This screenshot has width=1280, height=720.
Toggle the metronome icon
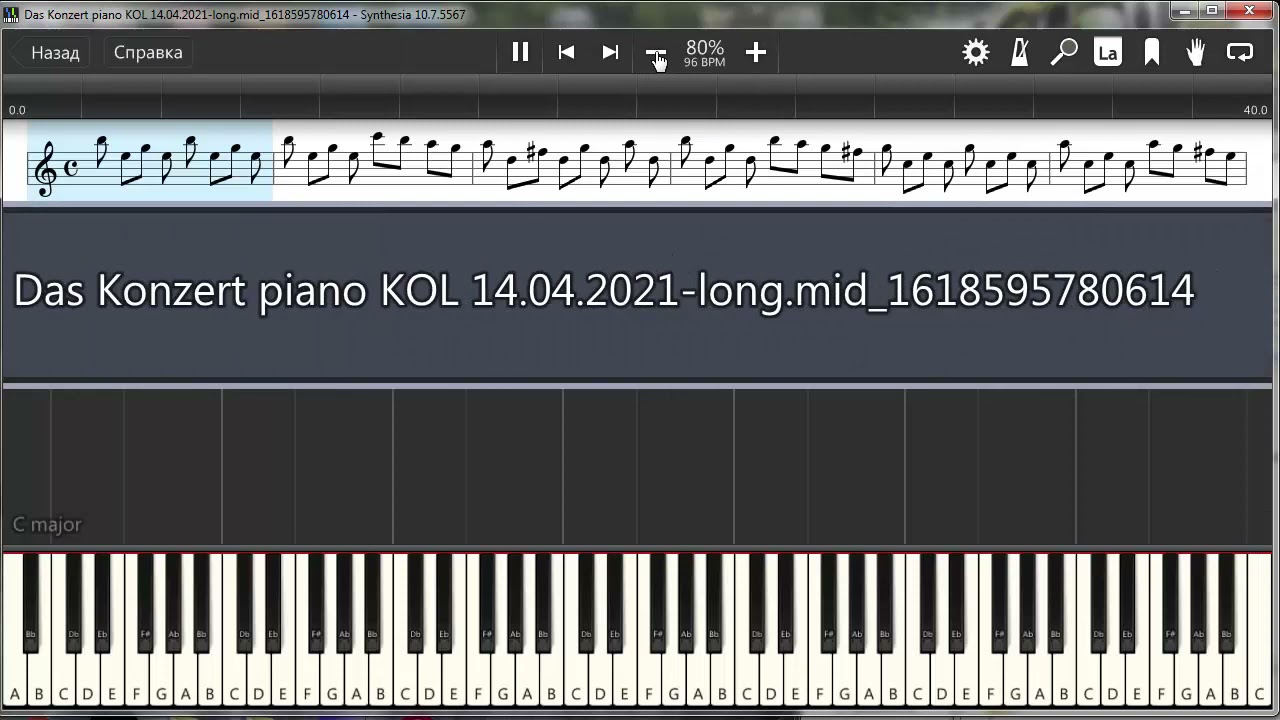pyautogui.click(x=1020, y=52)
